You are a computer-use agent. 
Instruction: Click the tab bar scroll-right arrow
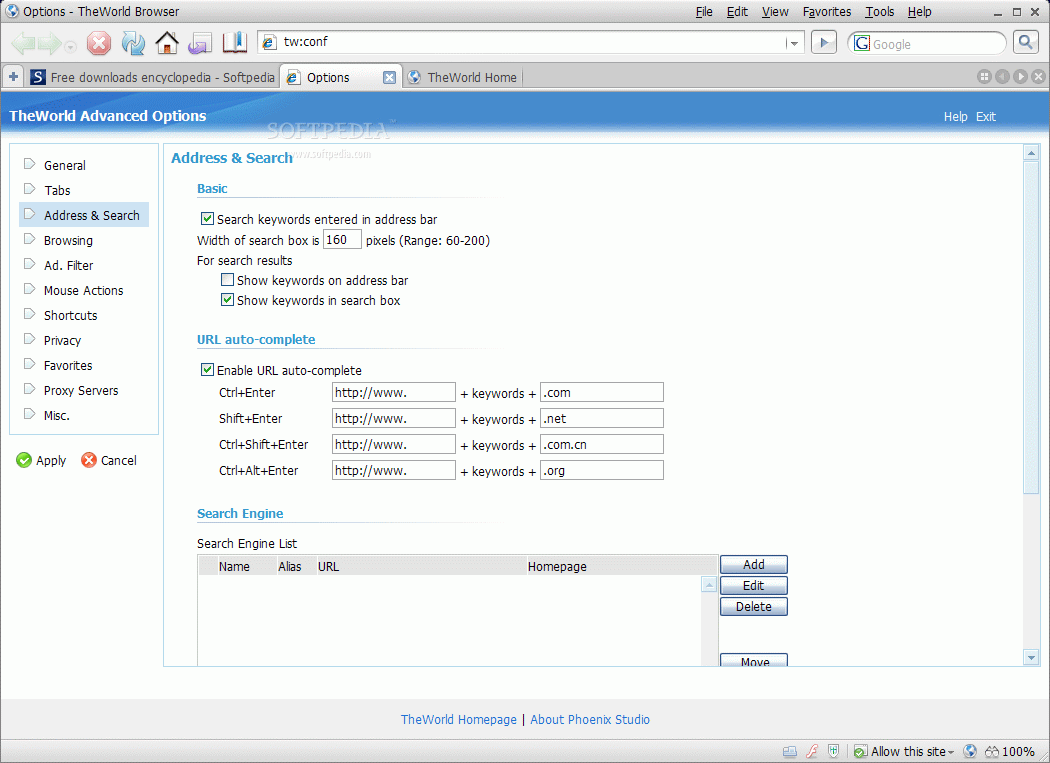1021,77
